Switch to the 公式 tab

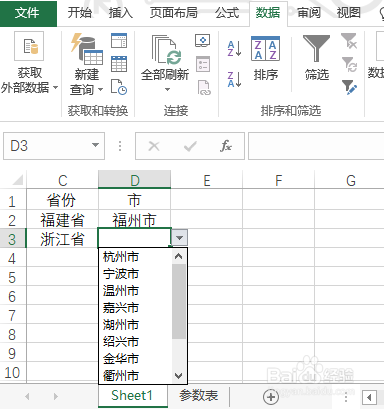click(x=227, y=13)
